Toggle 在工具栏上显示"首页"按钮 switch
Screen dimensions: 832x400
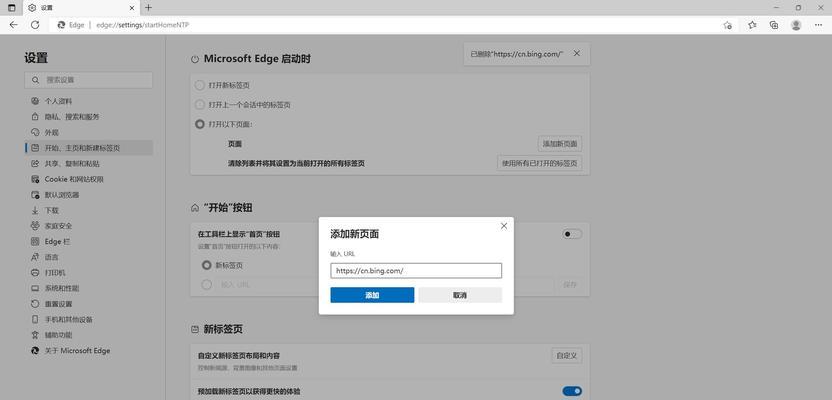pyautogui.click(x=572, y=234)
